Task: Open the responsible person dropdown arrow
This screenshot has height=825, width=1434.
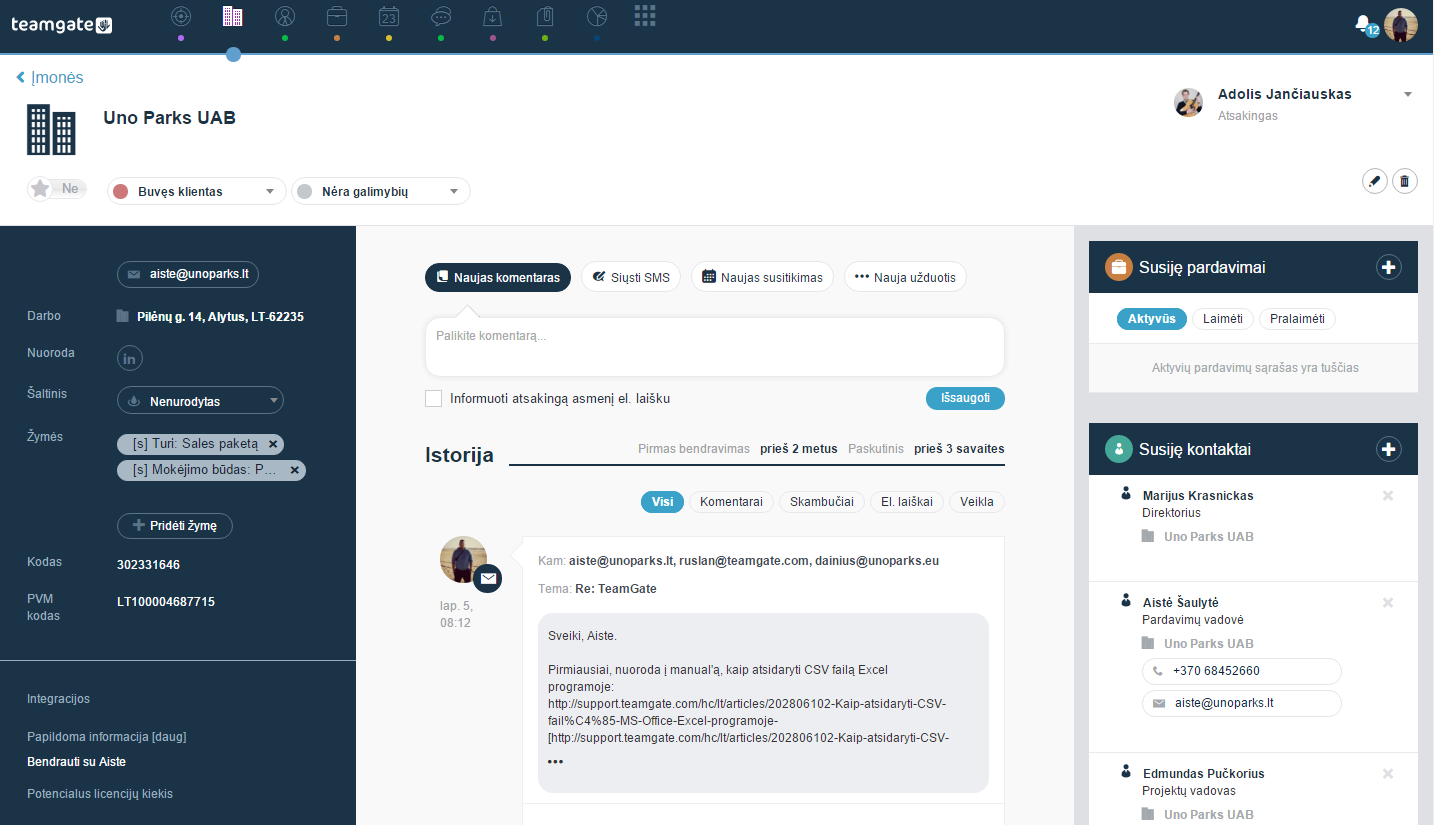Action: pyautogui.click(x=1408, y=94)
